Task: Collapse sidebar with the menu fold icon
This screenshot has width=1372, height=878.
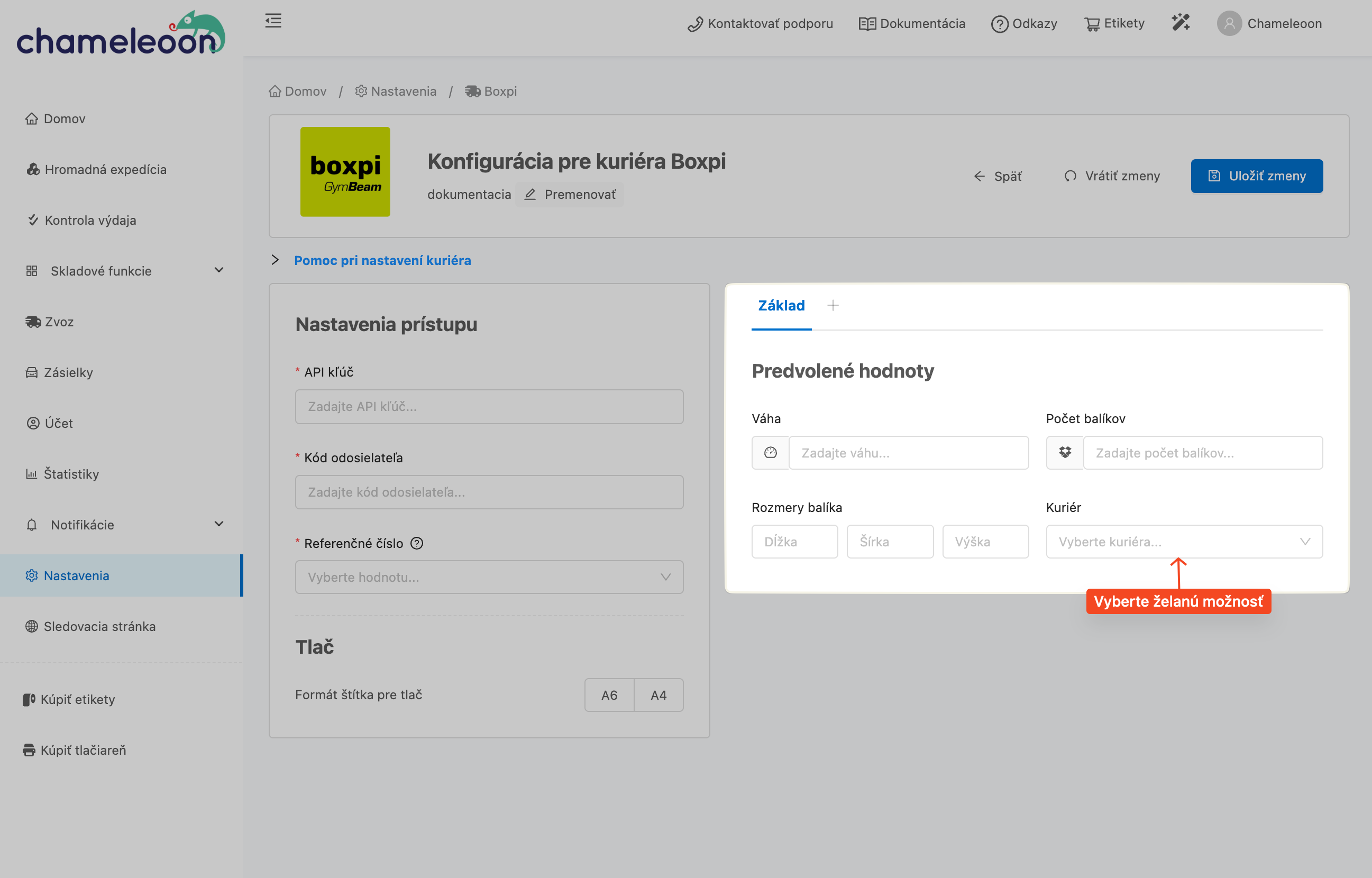Action: [273, 21]
